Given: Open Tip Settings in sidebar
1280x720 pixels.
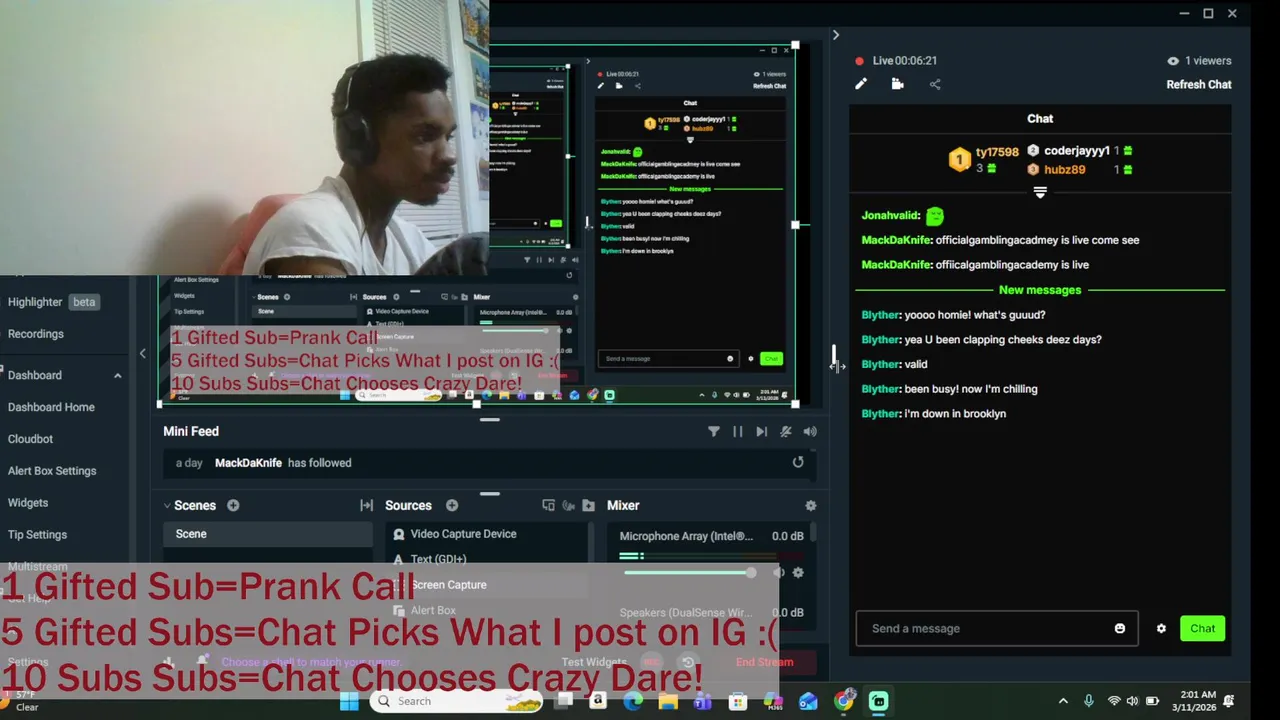Looking at the screenshot, I should tap(37, 535).
